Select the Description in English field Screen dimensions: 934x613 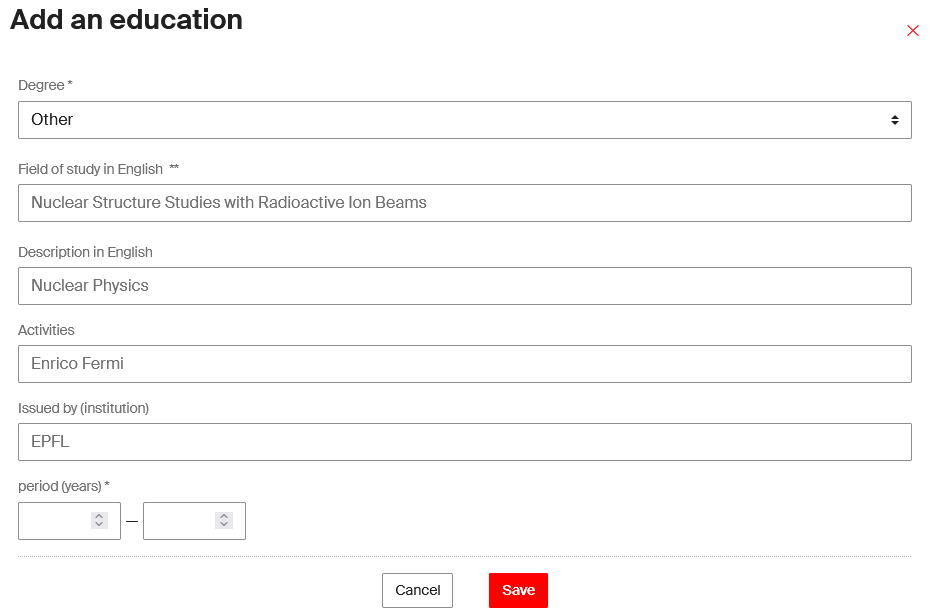(x=465, y=285)
